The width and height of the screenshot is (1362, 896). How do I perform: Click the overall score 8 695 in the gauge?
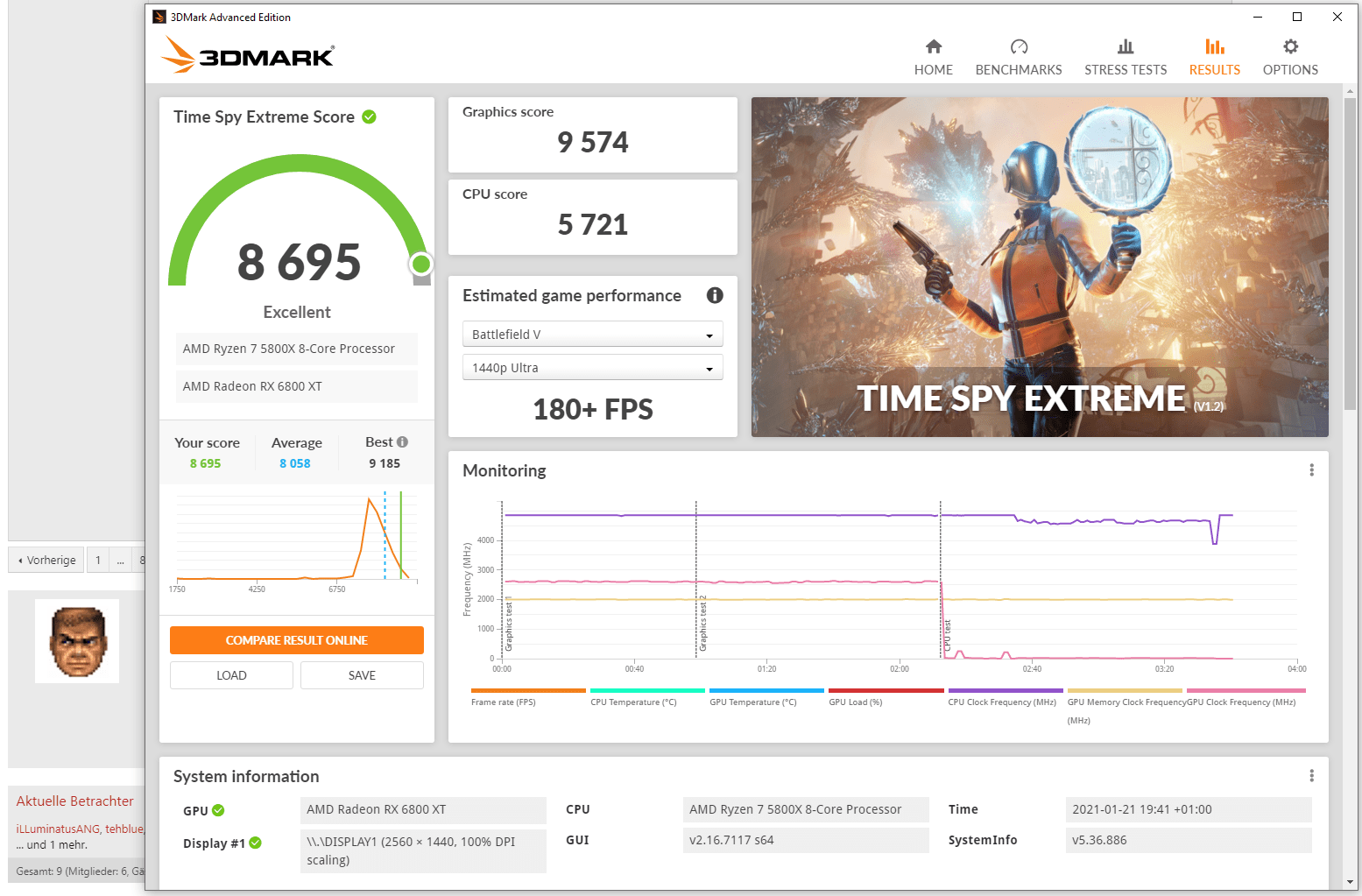tap(299, 262)
